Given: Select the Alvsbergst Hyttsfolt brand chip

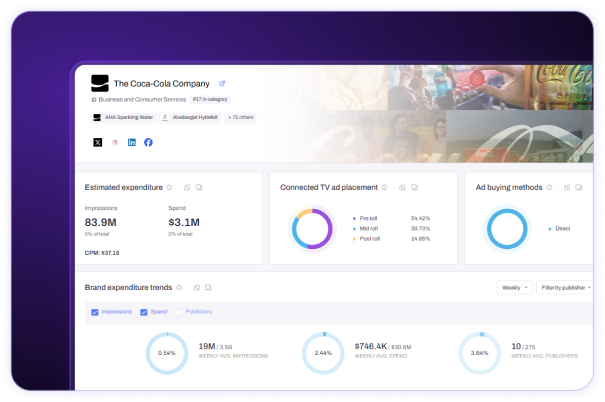Looking at the screenshot, I should tap(190, 117).
